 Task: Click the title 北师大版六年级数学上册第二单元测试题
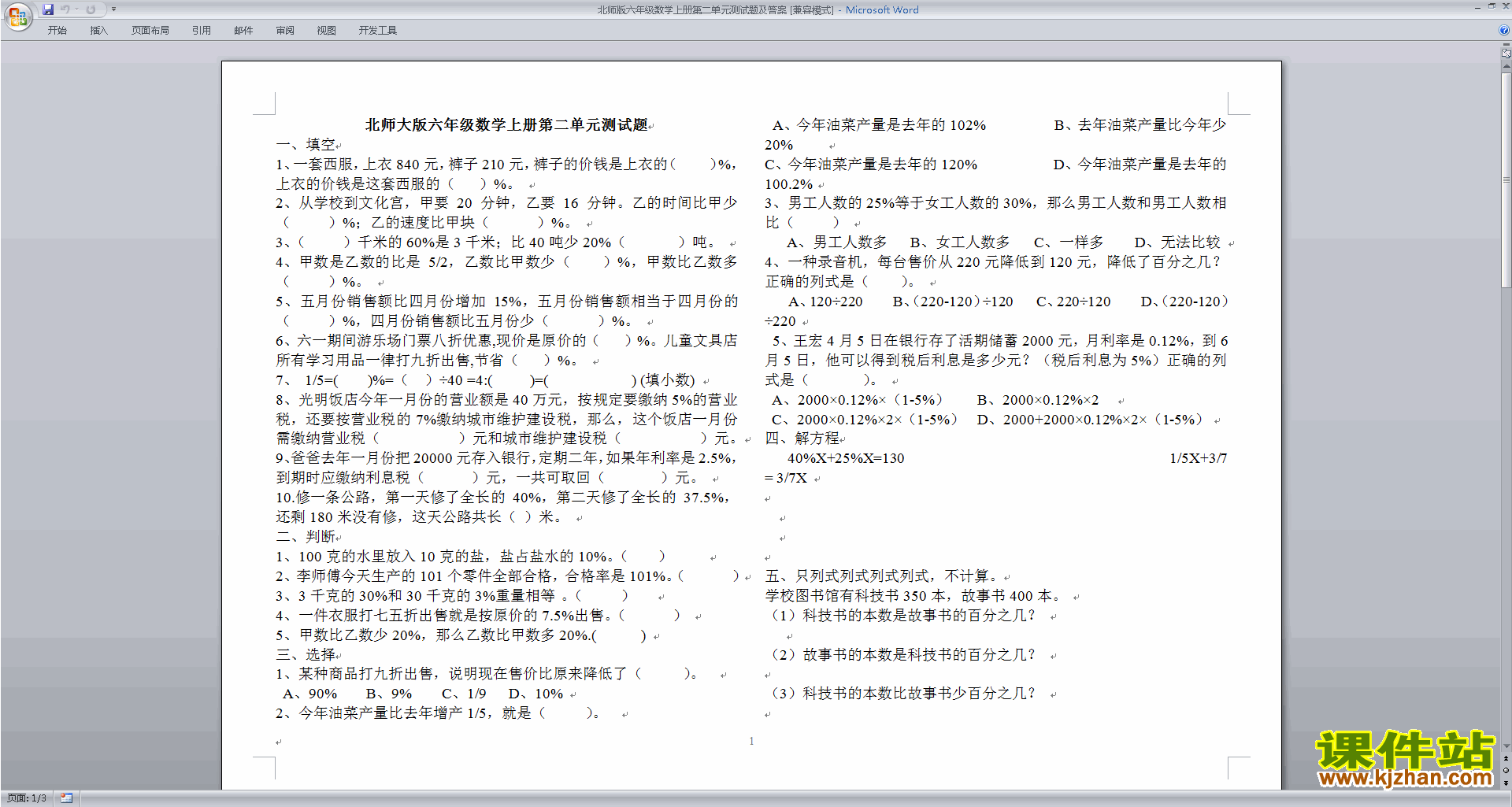point(506,125)
